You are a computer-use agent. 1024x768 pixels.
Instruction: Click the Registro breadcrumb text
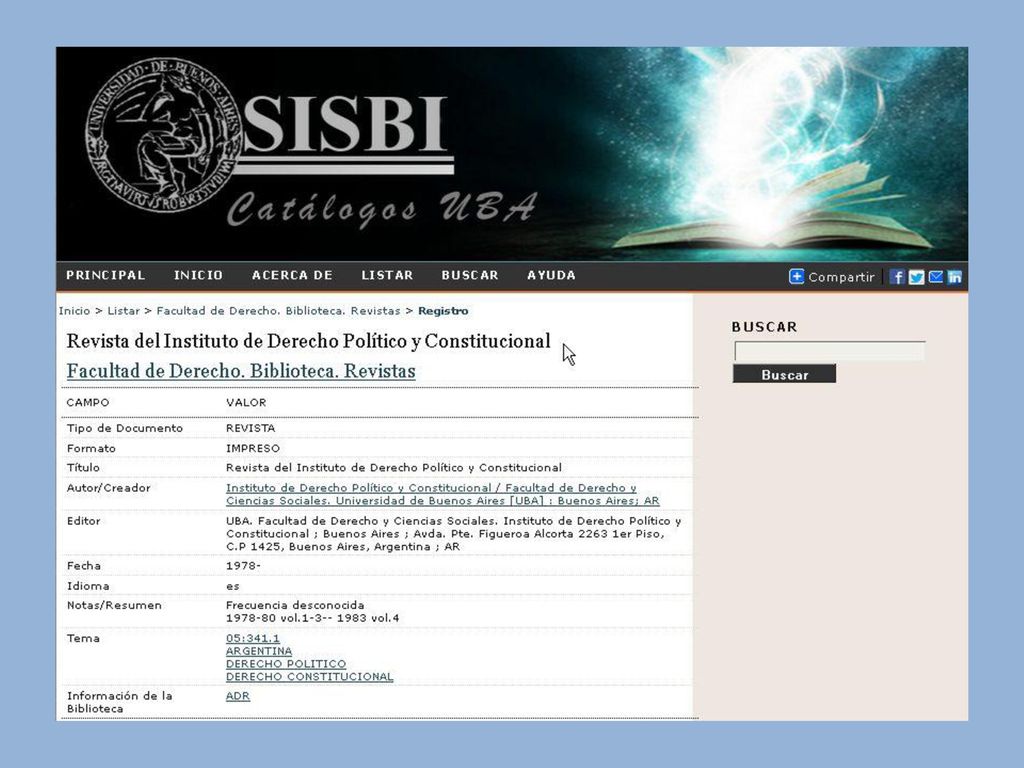pyautogui.click(x=443, y=311)
